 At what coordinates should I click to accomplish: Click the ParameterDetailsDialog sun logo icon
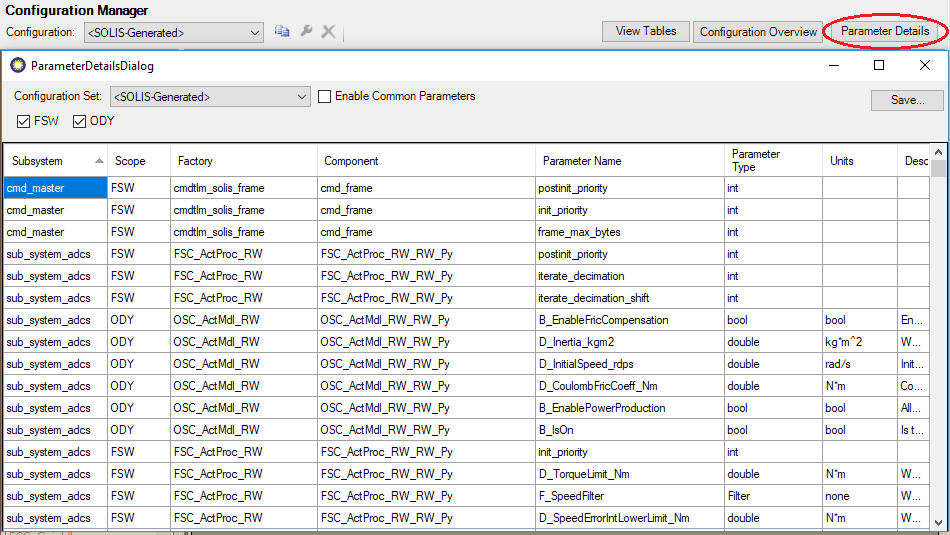coord(18,66)
